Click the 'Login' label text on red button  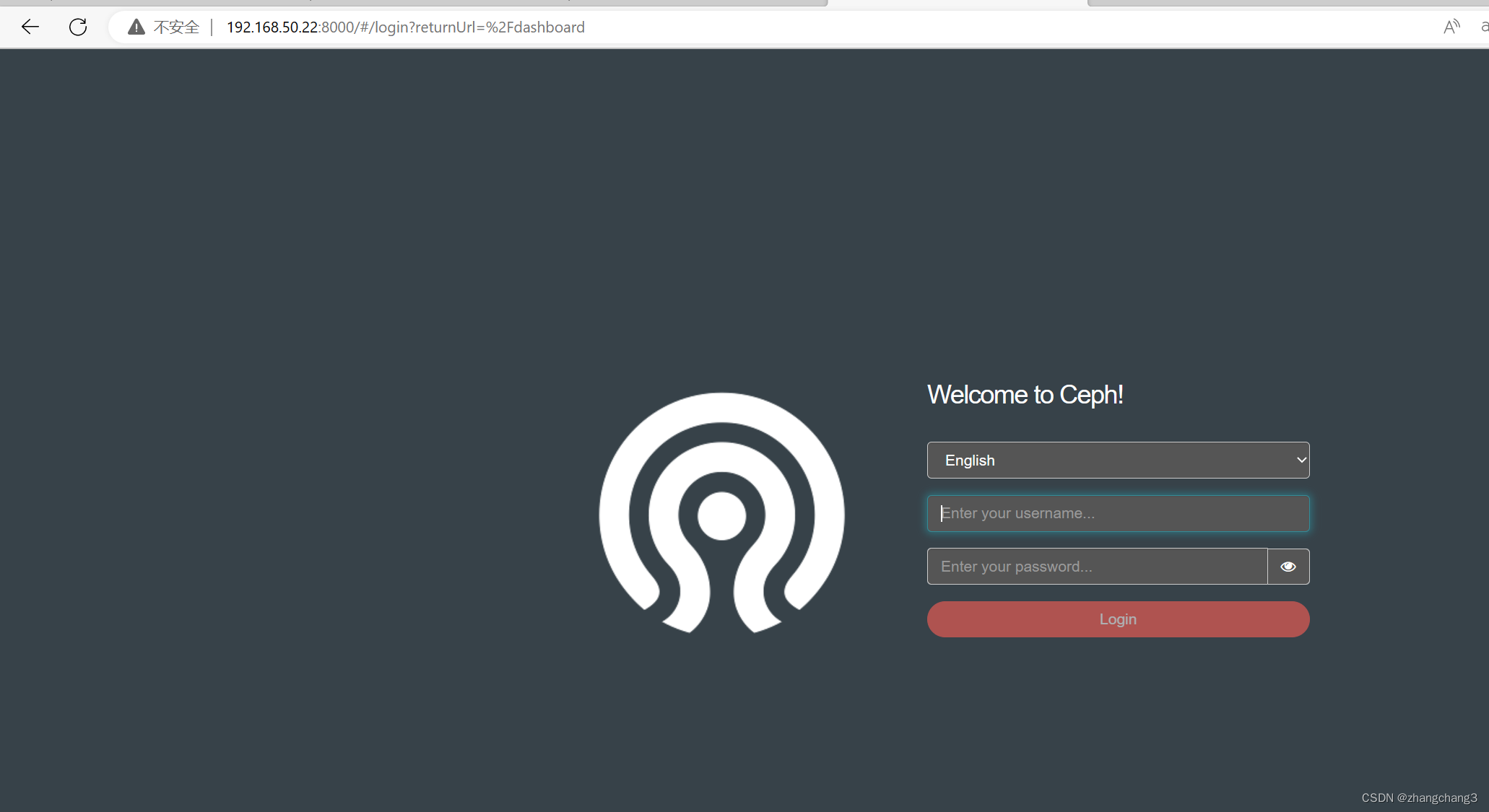[x=1117, y=619]
